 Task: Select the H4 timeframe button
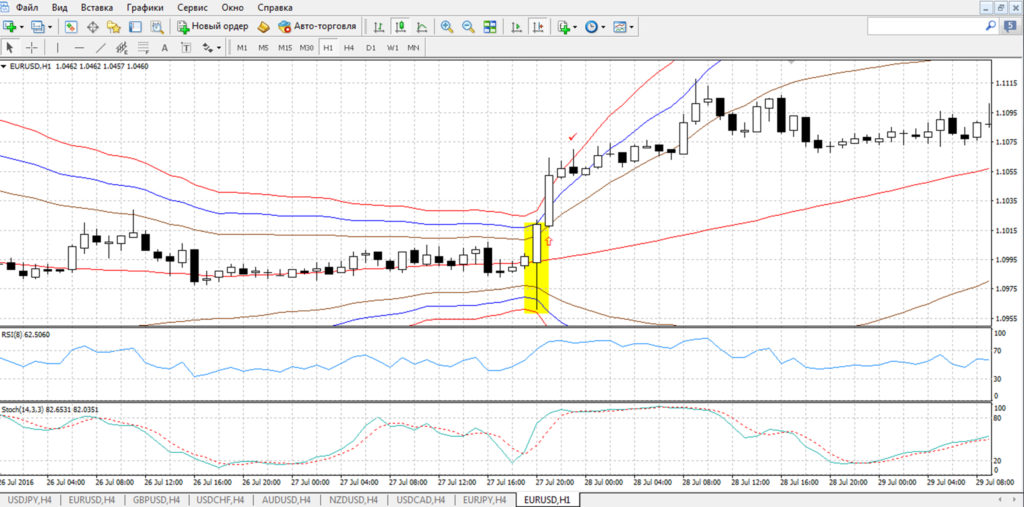349,47
